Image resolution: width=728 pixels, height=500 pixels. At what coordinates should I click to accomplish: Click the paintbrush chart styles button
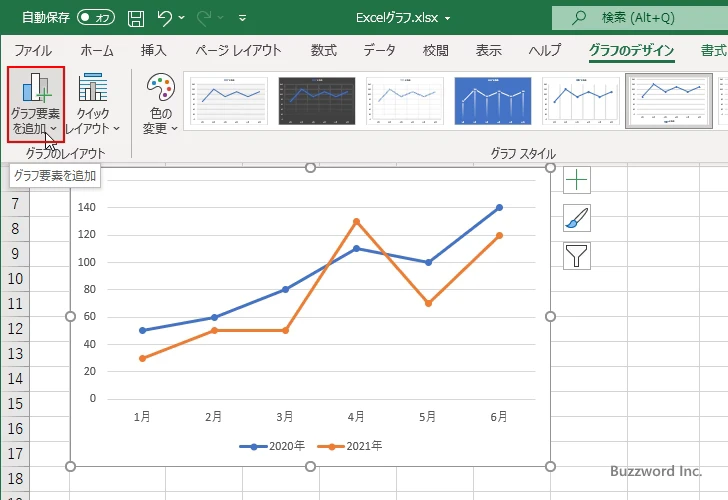coord(577,218)
